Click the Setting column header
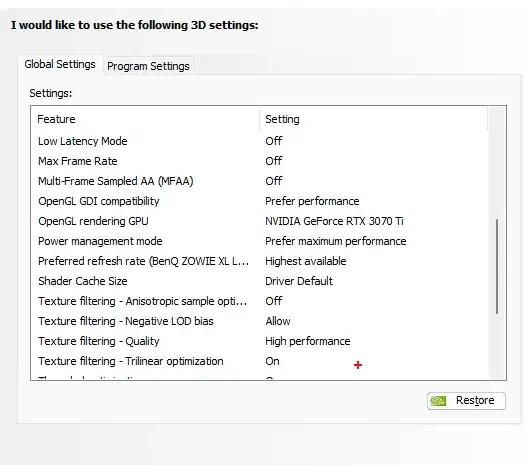This screenshot has width=527, height=465. [x=373, y=119]
